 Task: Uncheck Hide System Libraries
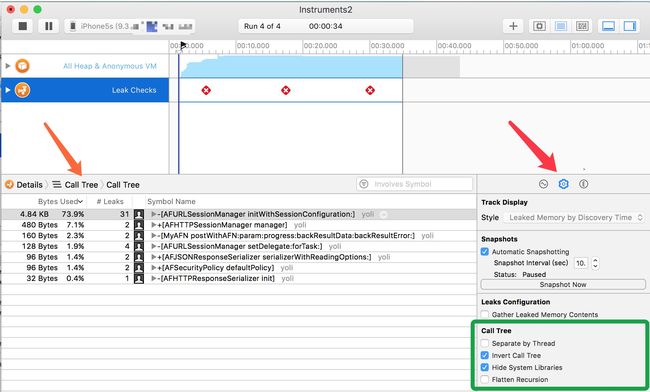(x=485, y=368)
